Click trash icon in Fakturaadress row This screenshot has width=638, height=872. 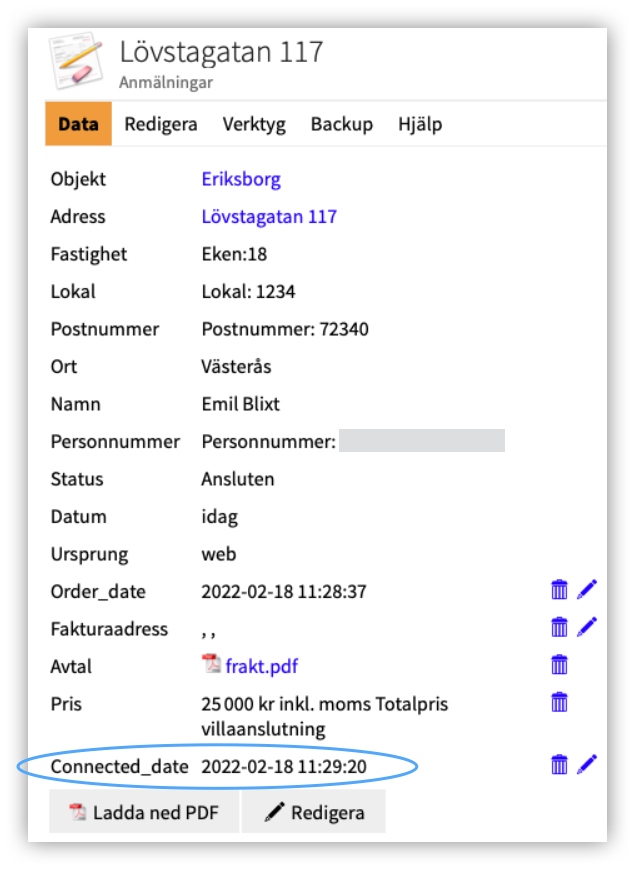[559, 627]
